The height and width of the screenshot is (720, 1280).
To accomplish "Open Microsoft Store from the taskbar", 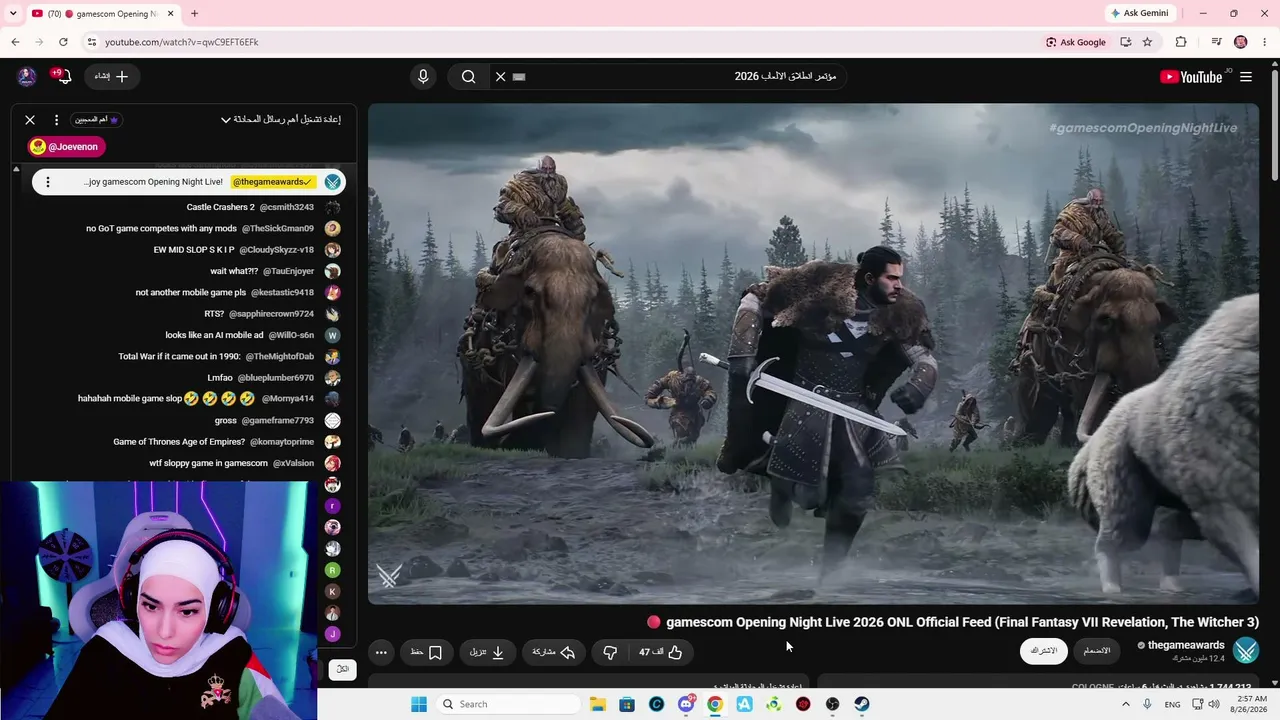I will tap(627, 704).
